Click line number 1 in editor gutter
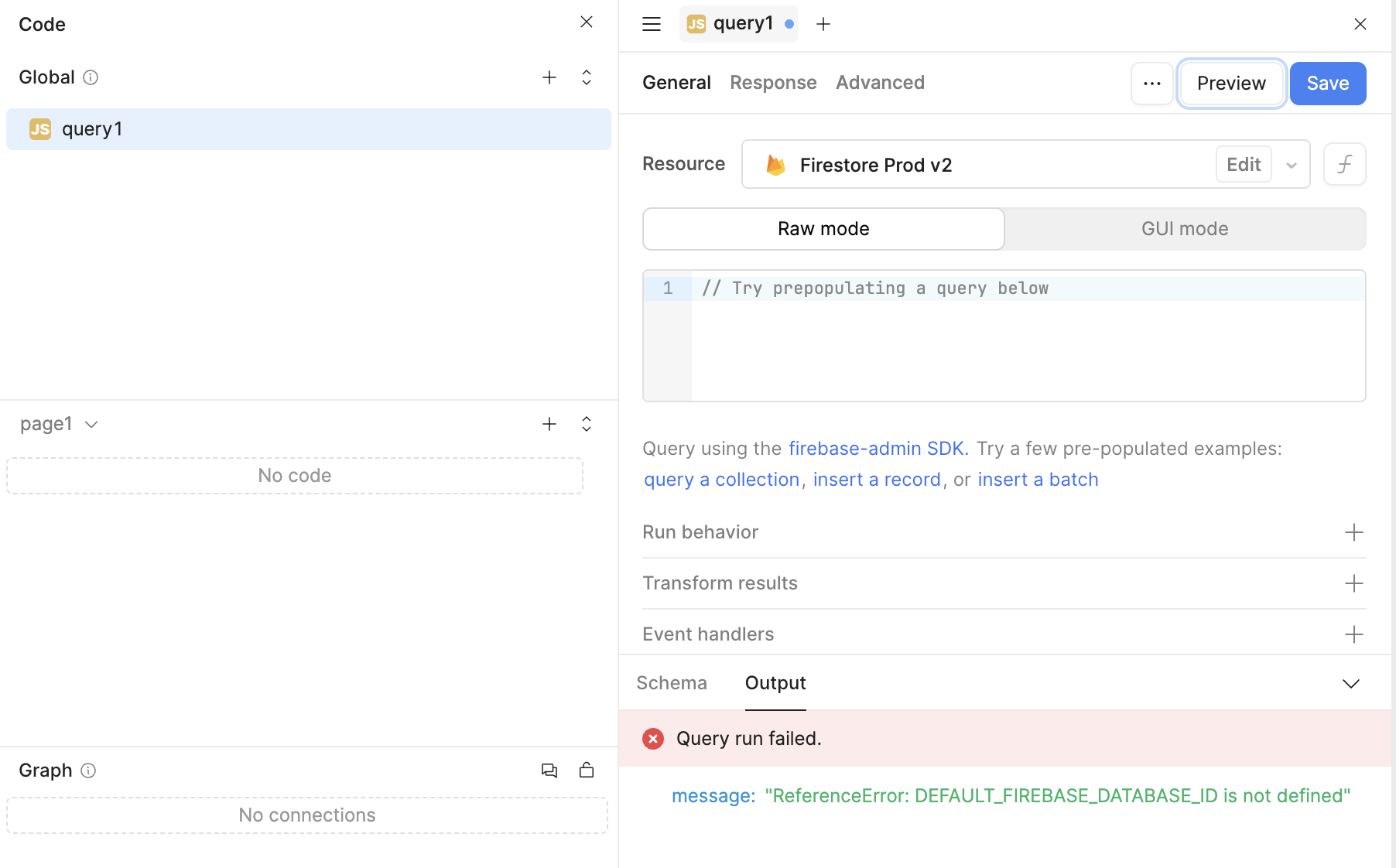This screenshot has width=1396, height=868. coord(668,289)
